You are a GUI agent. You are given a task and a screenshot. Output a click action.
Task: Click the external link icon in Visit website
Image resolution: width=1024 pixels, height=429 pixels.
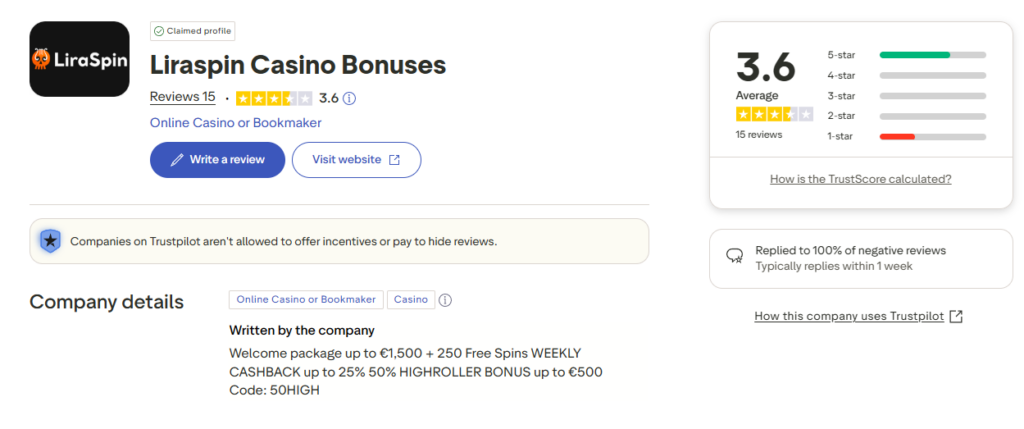[394, 160]
